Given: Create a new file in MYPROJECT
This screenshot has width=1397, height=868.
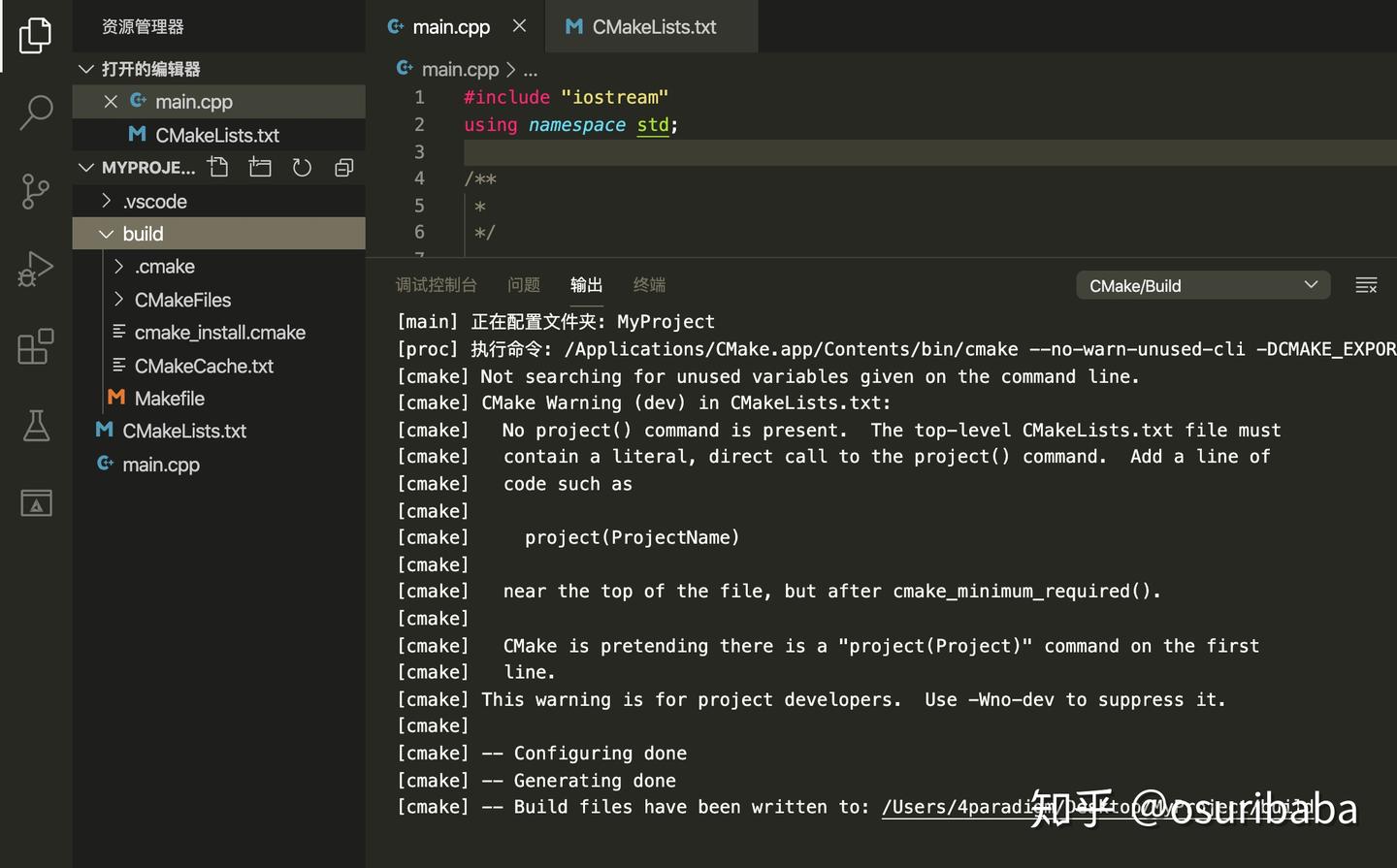Looking at the screenshot, I should pyautogui.click(x=217, y=167).
